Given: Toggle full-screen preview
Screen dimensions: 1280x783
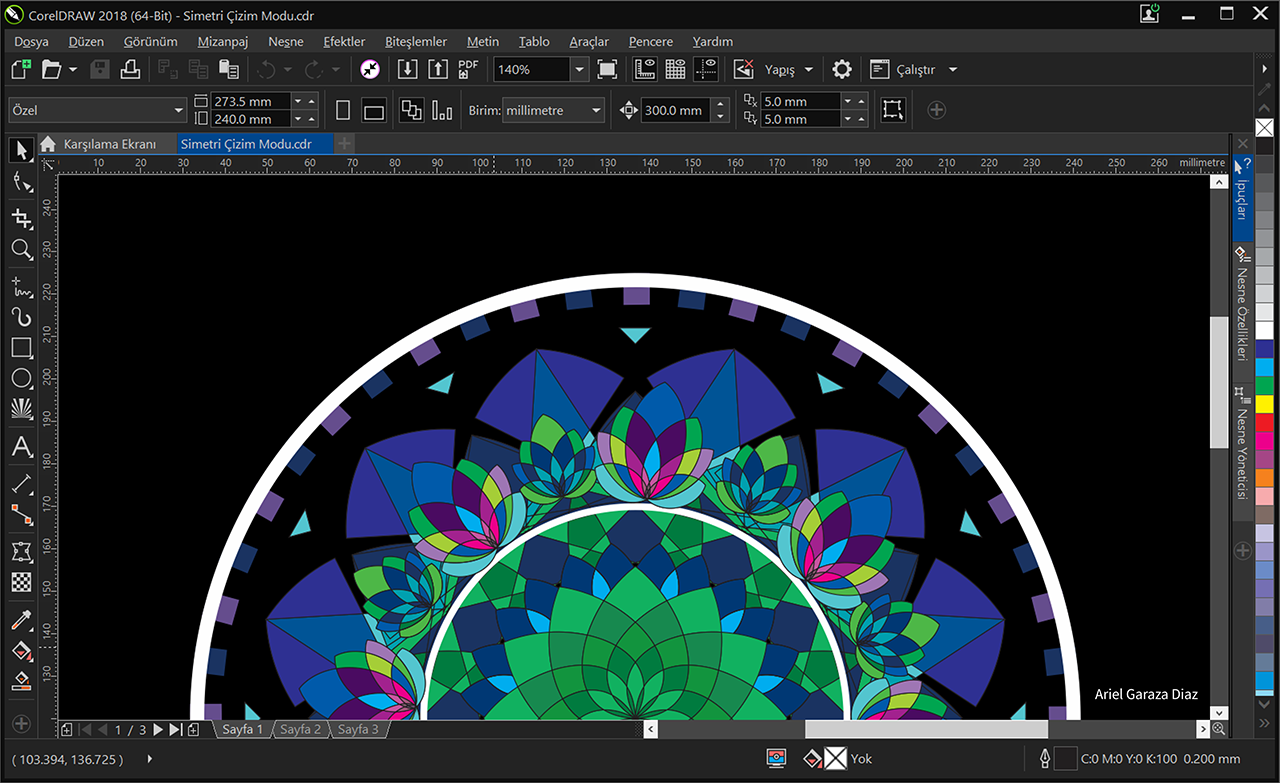Looking at the screenshot, I should 607,69.
